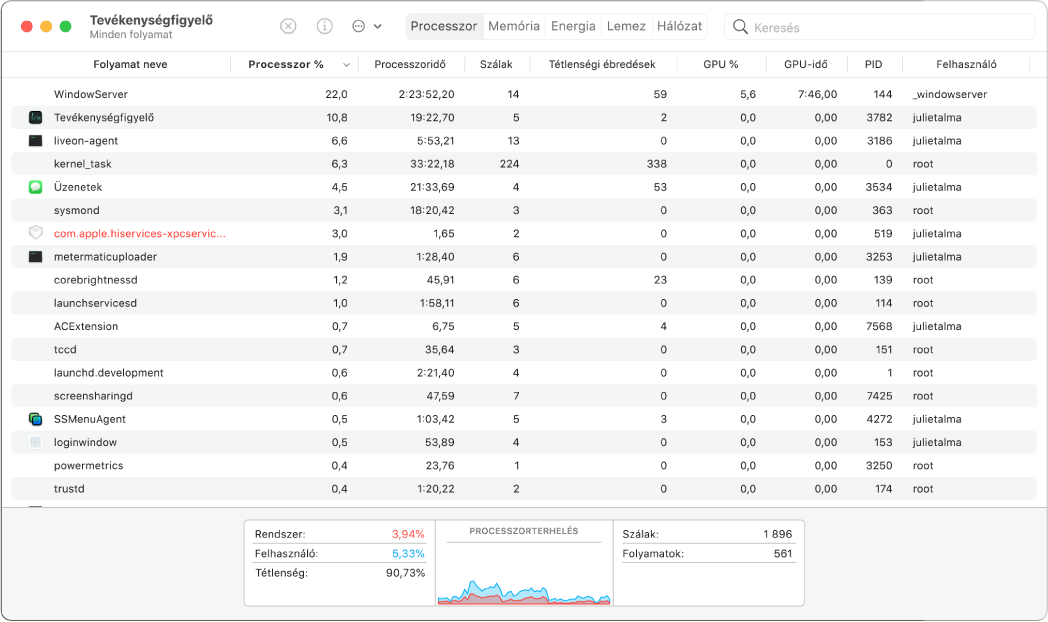
Task: Select the trustd process row
Action: click(x=524, y=489)
